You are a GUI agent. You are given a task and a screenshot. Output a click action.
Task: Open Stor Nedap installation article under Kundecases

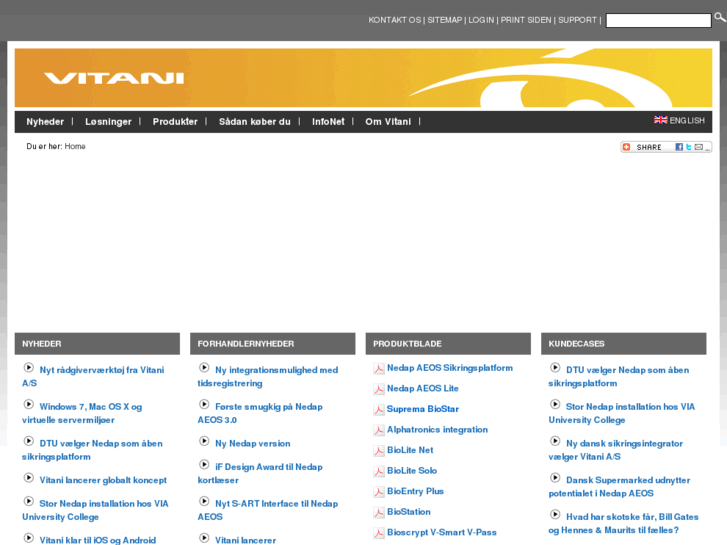pyautogui.click(x=621, y=413)
